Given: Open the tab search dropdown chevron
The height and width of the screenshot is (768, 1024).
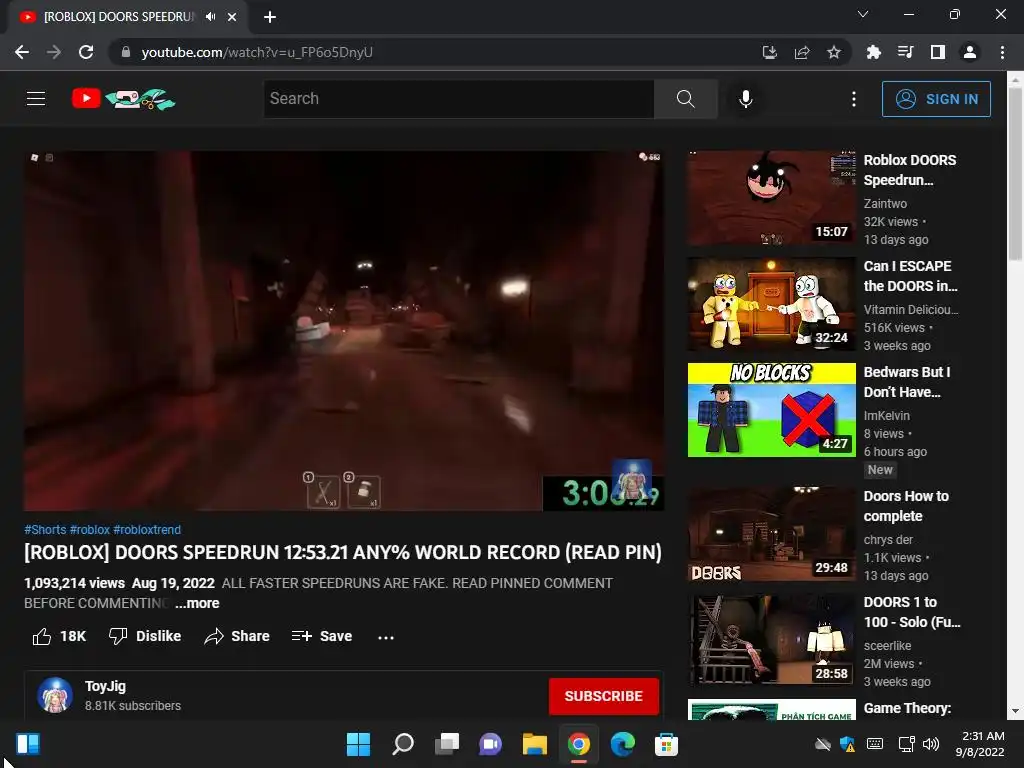Looking at the screenshot, I should click(863, 14).
